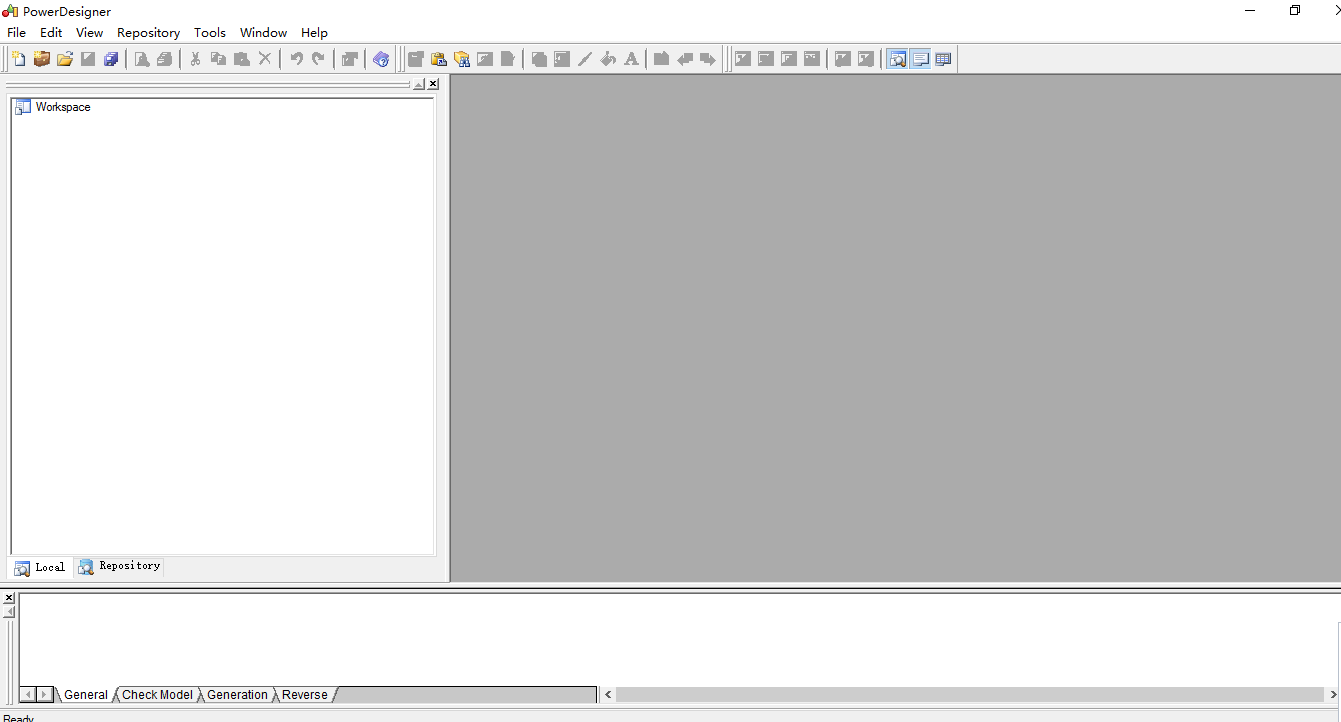Click the output pane horizontal scrollbar track
The height and width of the screenshot is (722, 1341).
970,694
